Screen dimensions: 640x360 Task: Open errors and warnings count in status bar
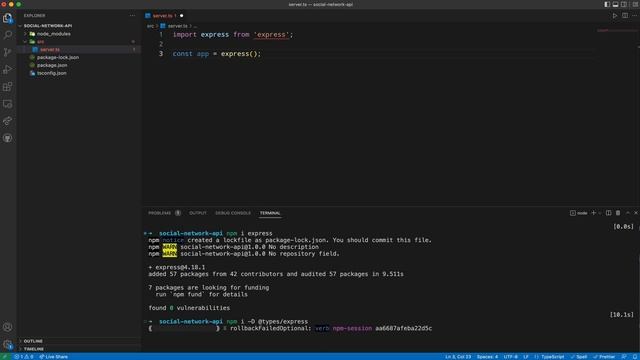(23, 356)
